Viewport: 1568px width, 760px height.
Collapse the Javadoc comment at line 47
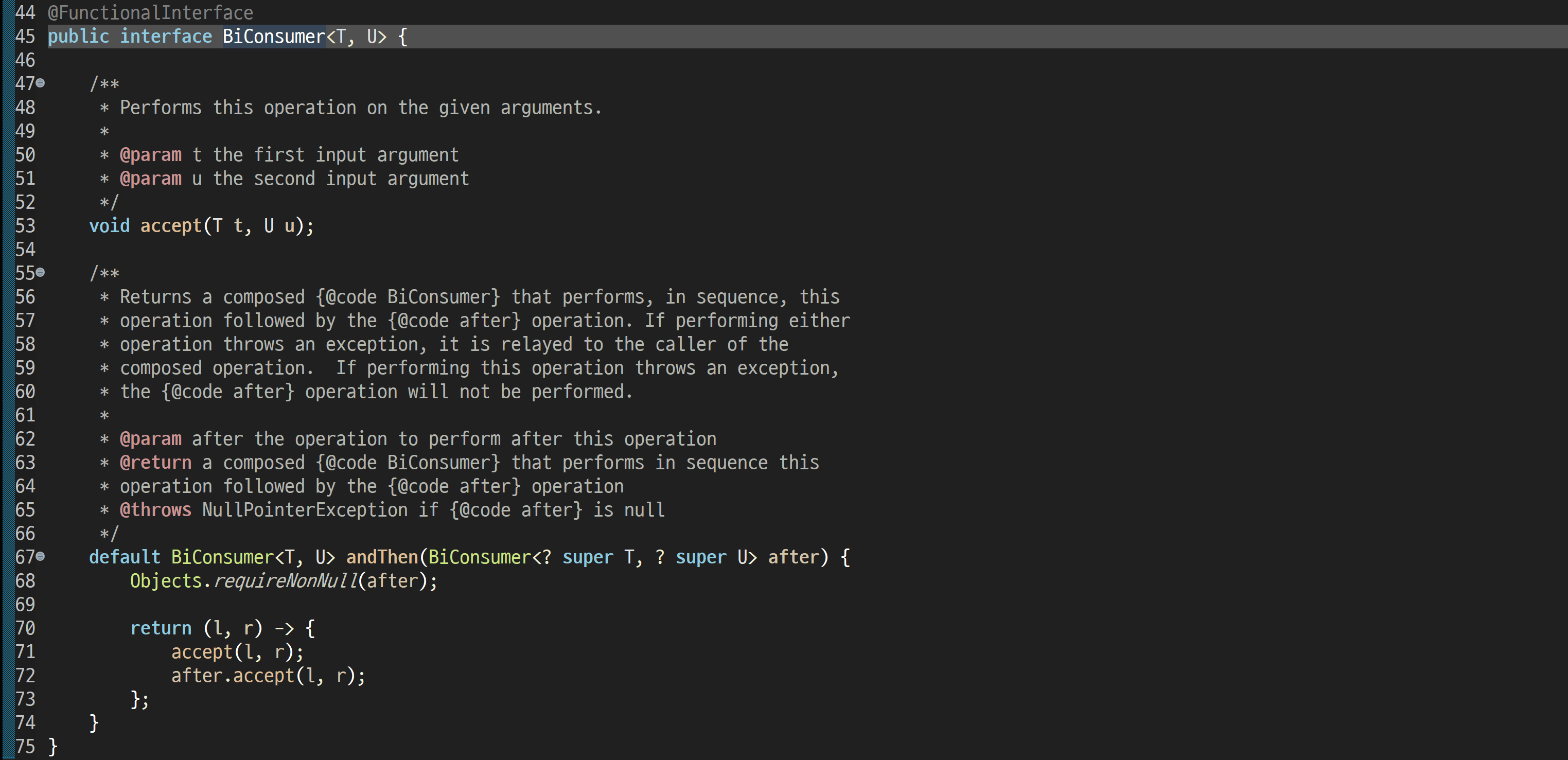point(40,83)
